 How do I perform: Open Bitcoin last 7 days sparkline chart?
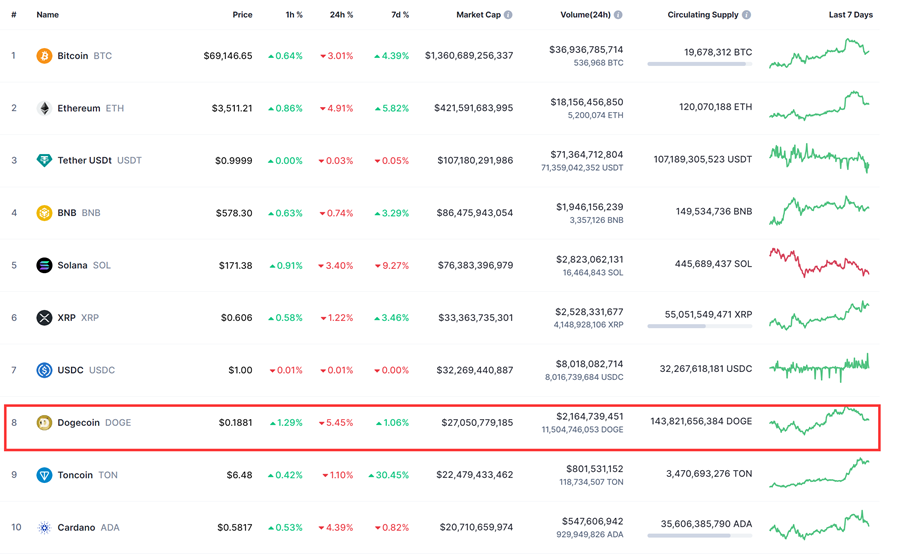819,53
